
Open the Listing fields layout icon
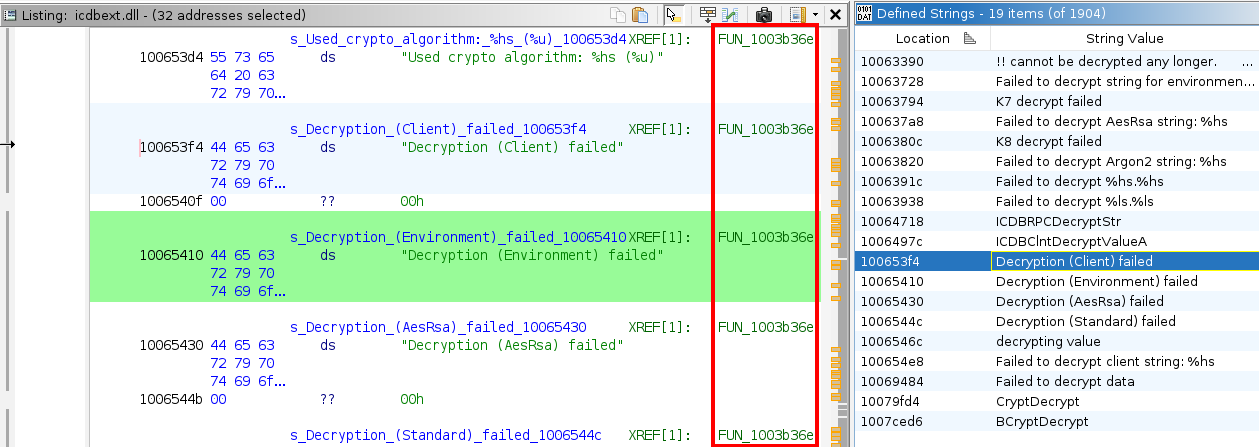point(797,15)
